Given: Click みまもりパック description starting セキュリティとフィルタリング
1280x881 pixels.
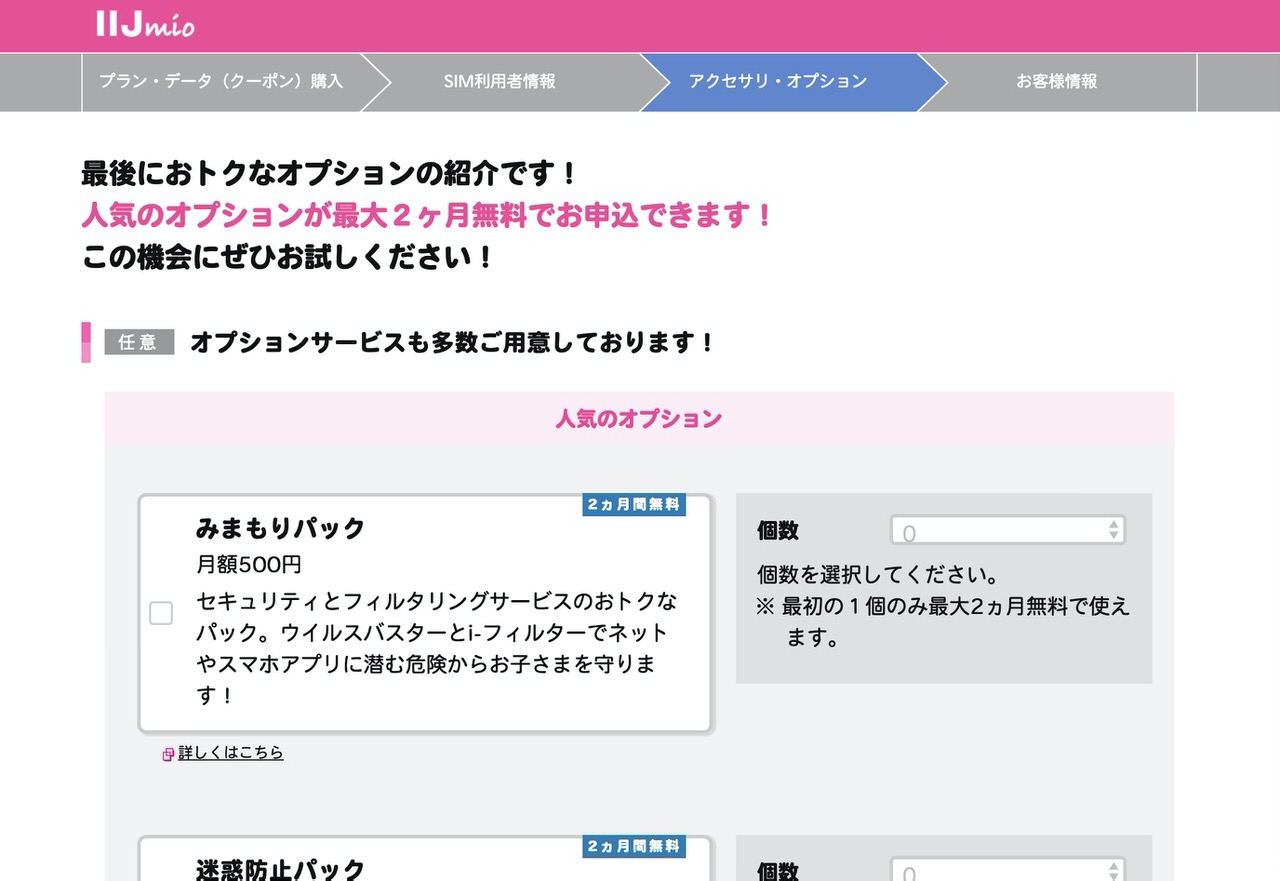Looking at the screenshot, I should pos(437,648).
